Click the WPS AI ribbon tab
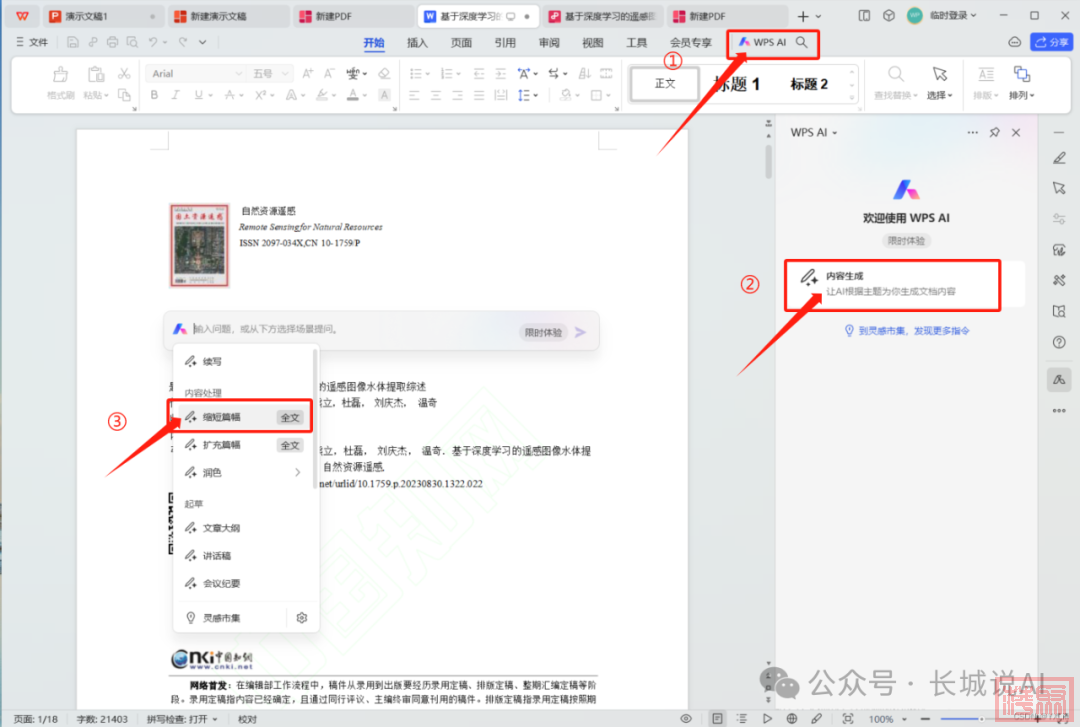Screen dimensions: 1080x727 [x=763, y=43]
